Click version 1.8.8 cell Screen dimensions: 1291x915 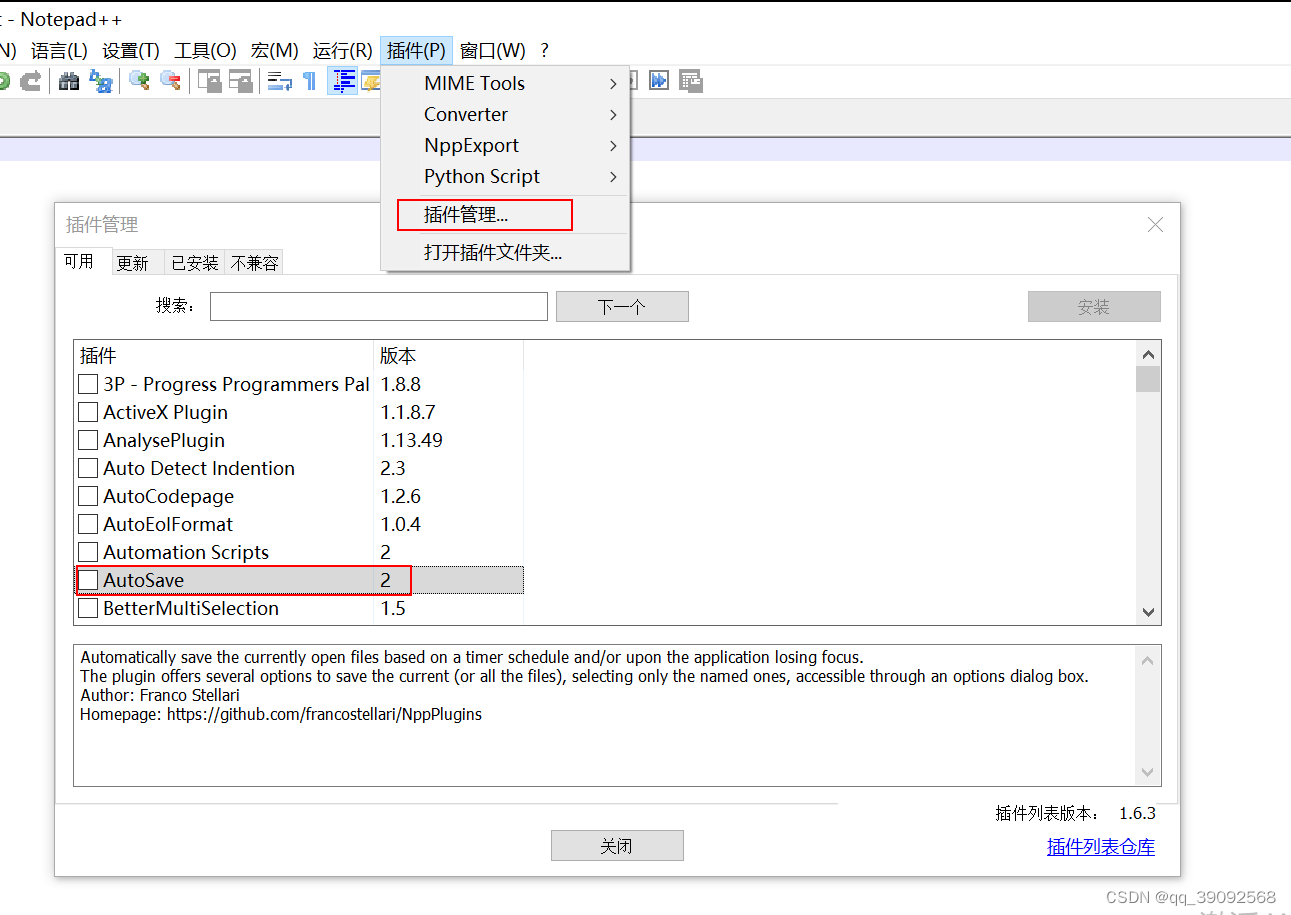(x=401, y=384)
